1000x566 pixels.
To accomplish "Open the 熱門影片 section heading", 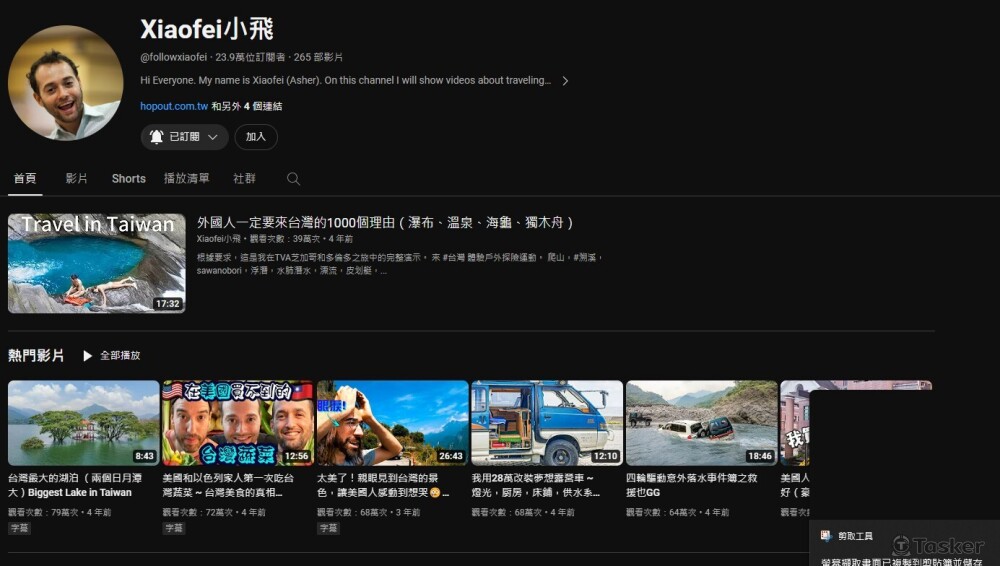I will (x=36, y=355).
